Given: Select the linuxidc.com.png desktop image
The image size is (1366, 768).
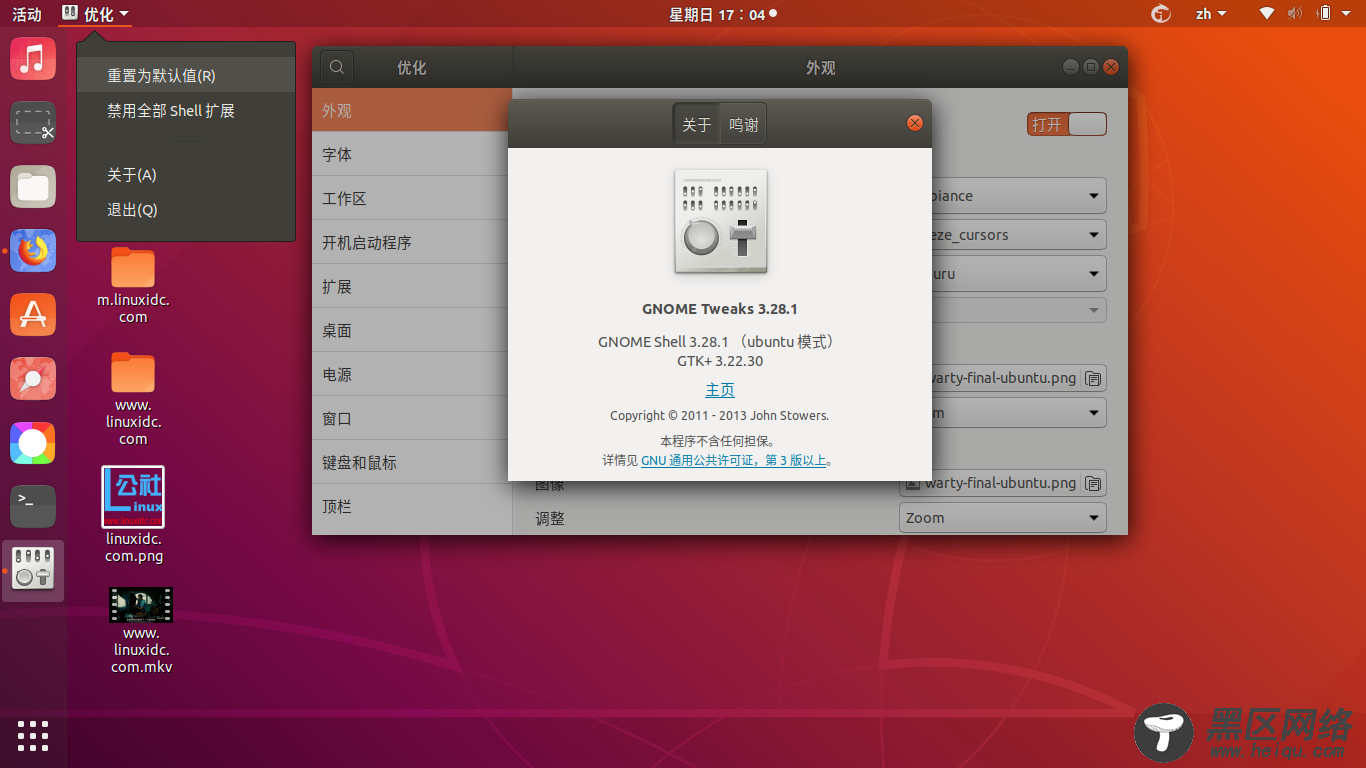Looking at the screenshot, I should tap(133, 515).
